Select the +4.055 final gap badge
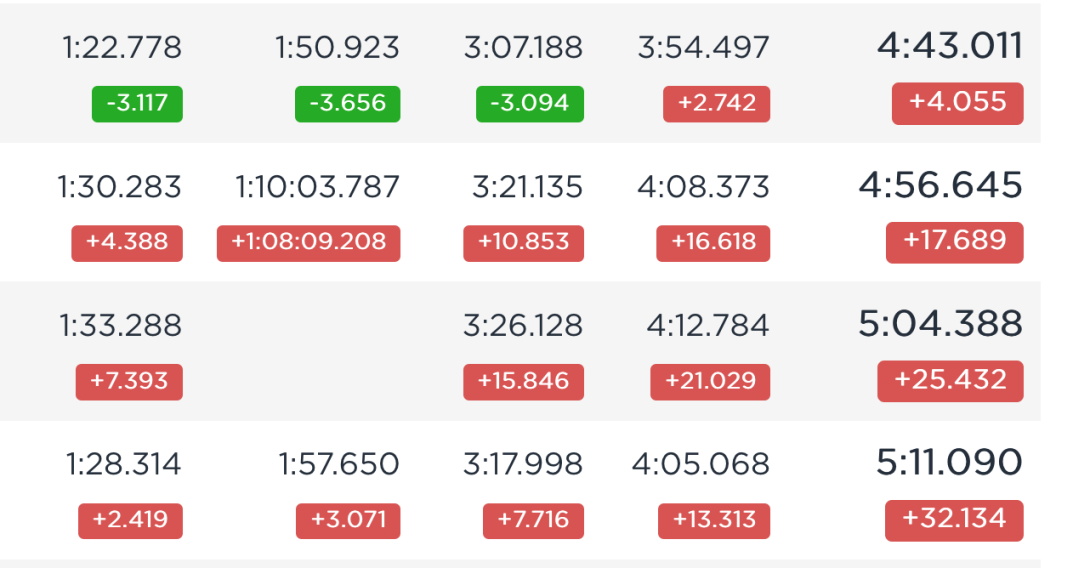 958,103
